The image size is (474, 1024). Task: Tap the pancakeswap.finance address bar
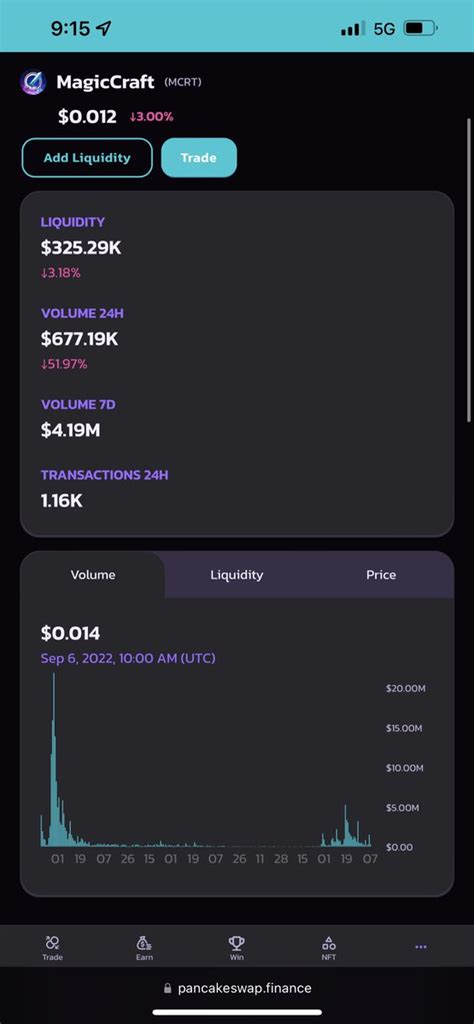[237, 988]
